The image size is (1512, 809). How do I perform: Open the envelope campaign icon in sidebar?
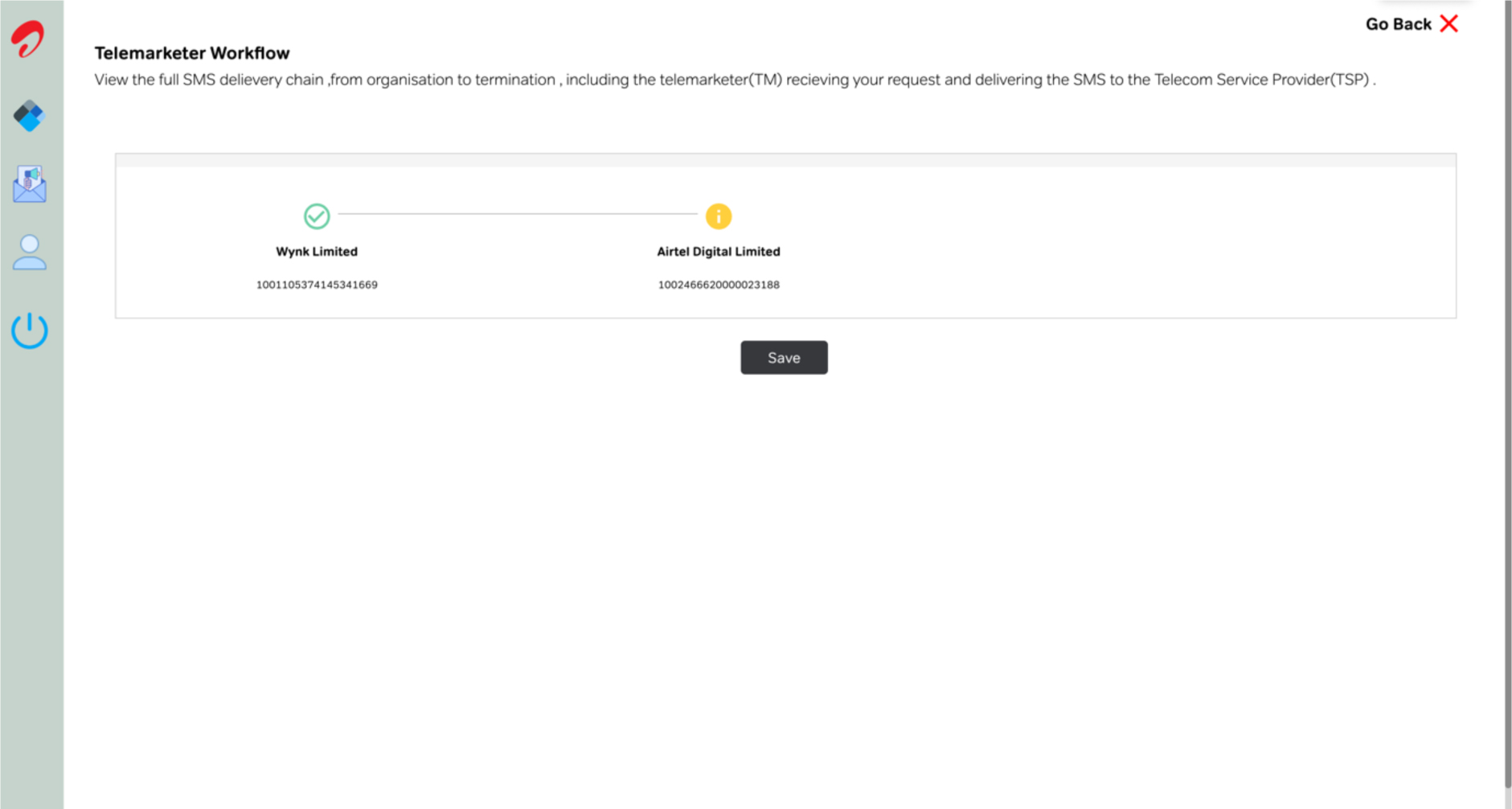(30, 184)
